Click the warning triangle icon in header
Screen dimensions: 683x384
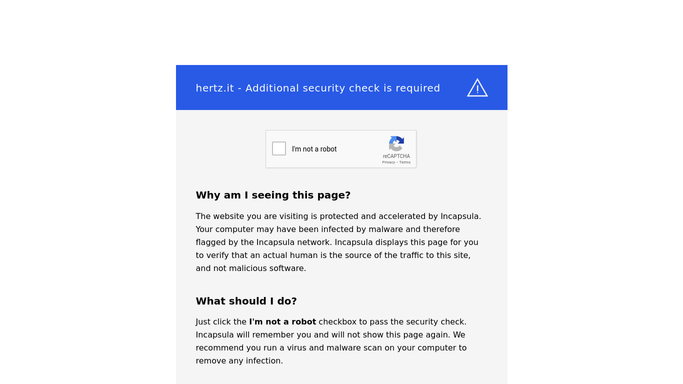click(477, 88)
